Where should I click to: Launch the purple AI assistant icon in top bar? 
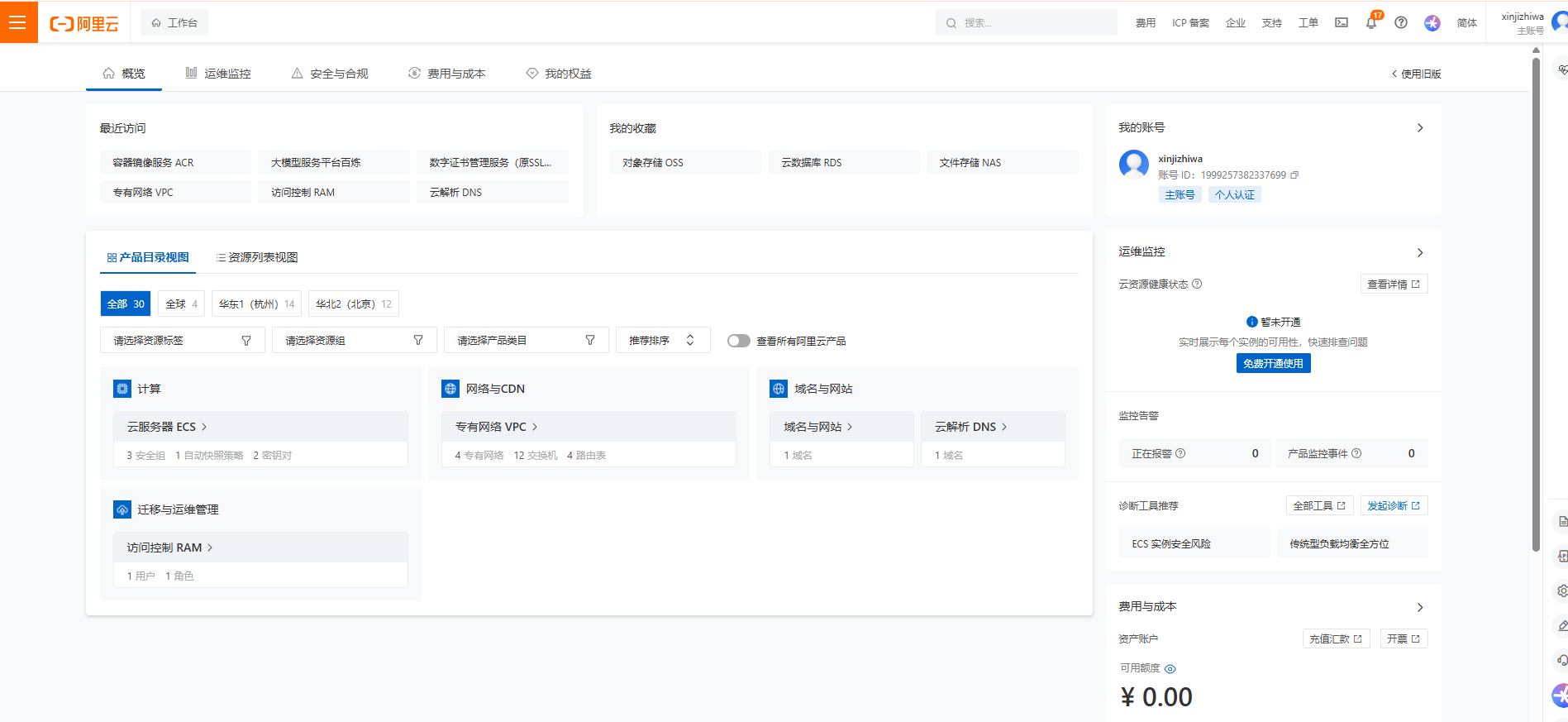pos(1432,23)
